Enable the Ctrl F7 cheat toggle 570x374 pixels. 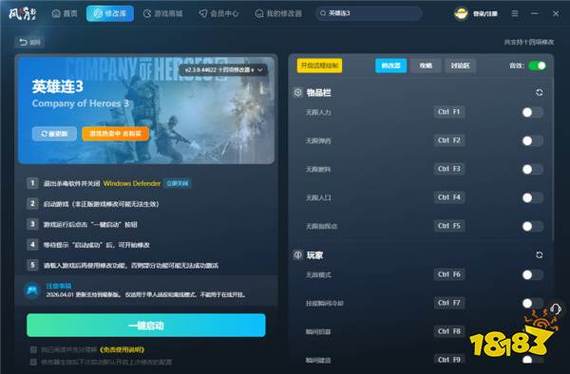click(x=533, y=303)
